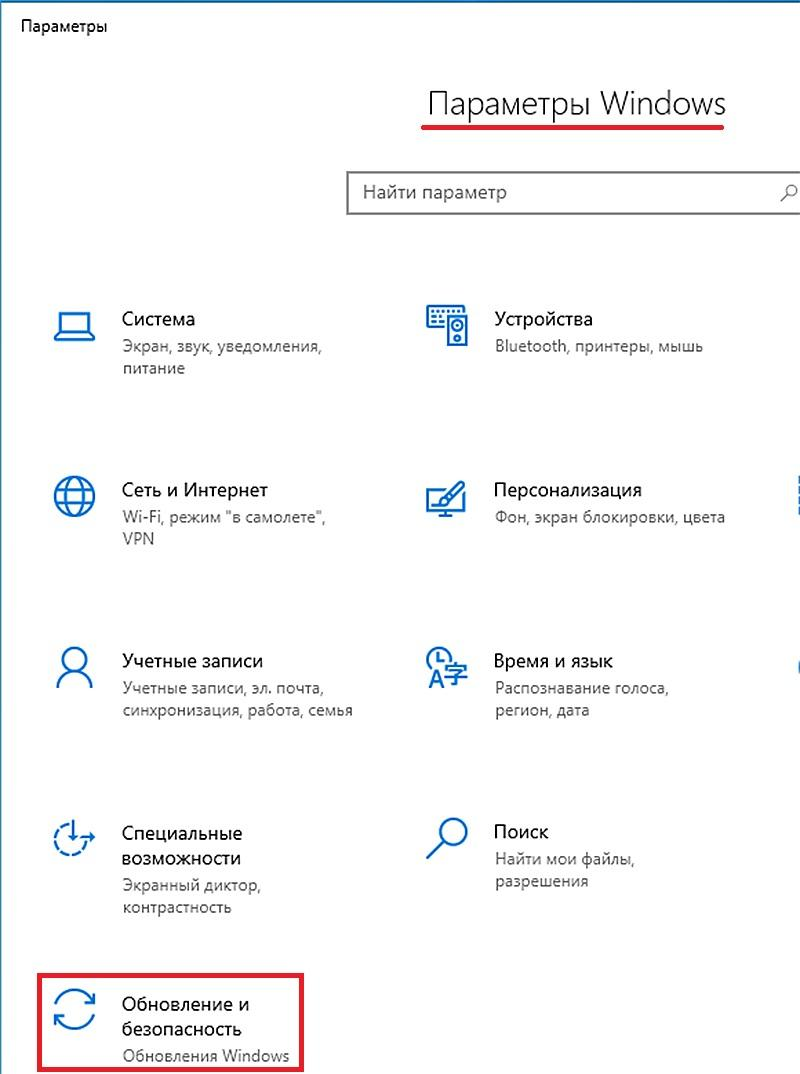Click «Учетные записи» category text
The image size is (800, 1074).
[191, 660]
